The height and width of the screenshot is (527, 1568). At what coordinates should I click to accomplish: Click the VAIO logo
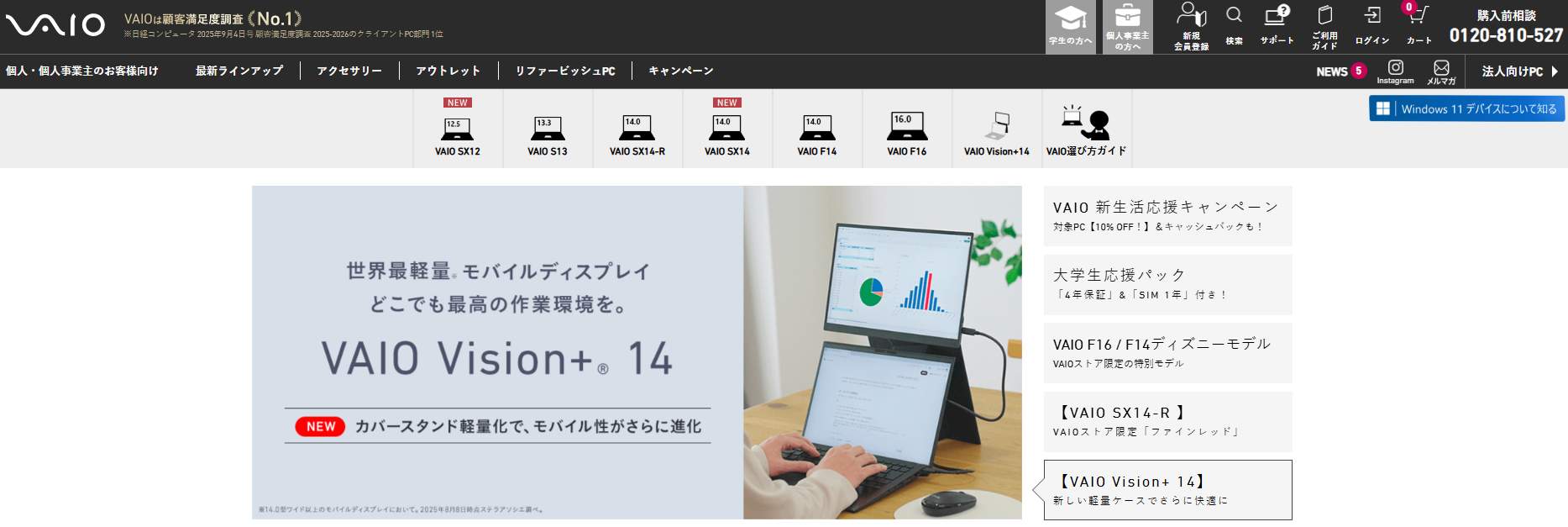coord(55,25)
